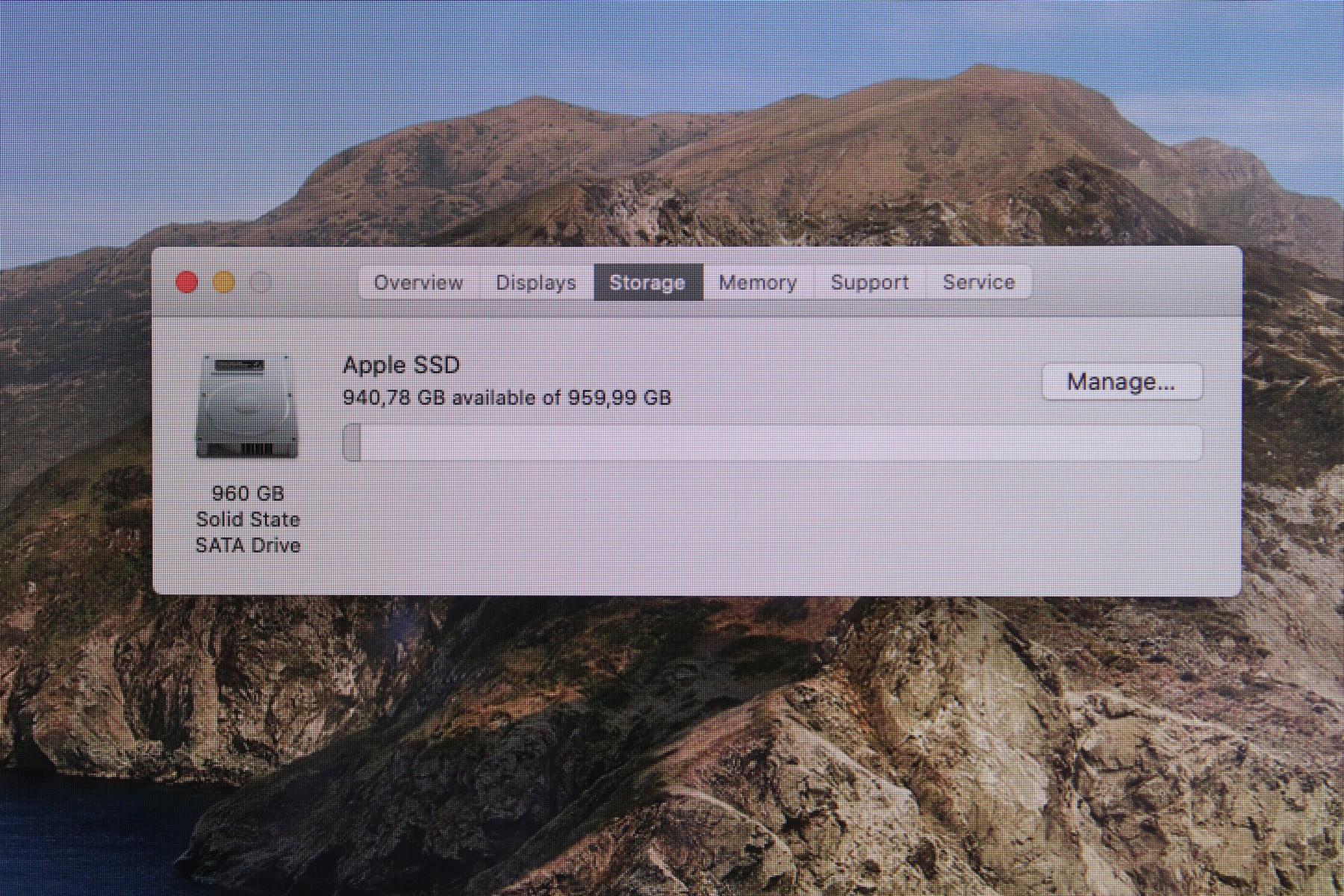
Task: Click the Apple SSD drive name
Action: pyautogui.click(x=401, y=365)
